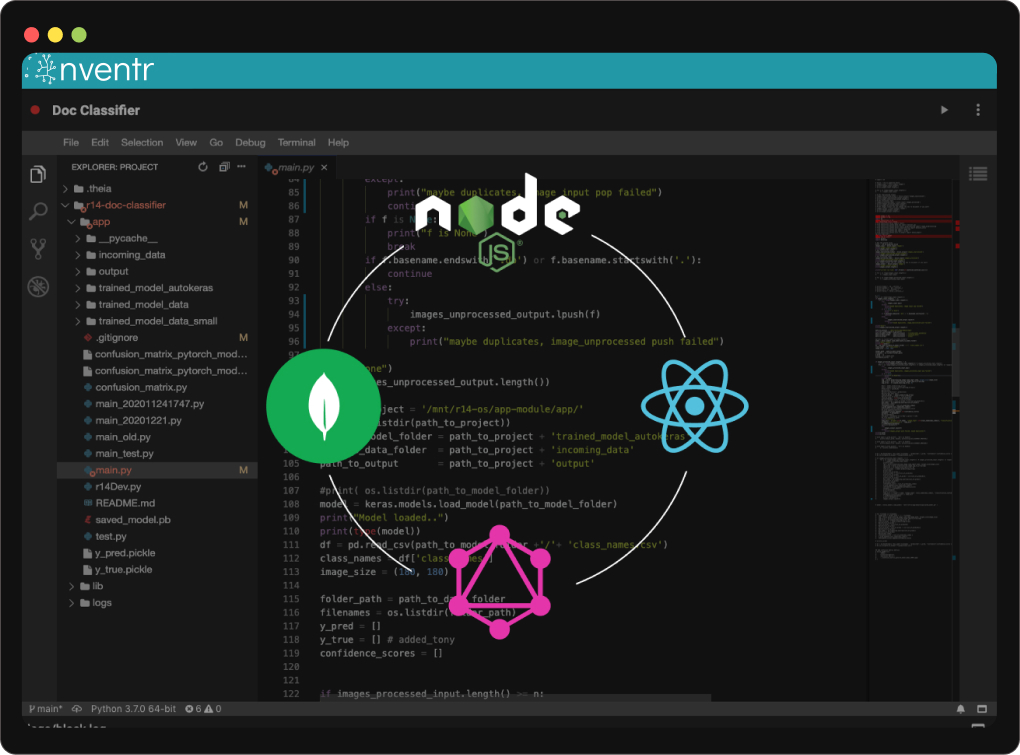The width and height of the screenshot is (1020, 755).
Task: Click the main branch indicator in status bar
Action: click(x=46, y=709)
